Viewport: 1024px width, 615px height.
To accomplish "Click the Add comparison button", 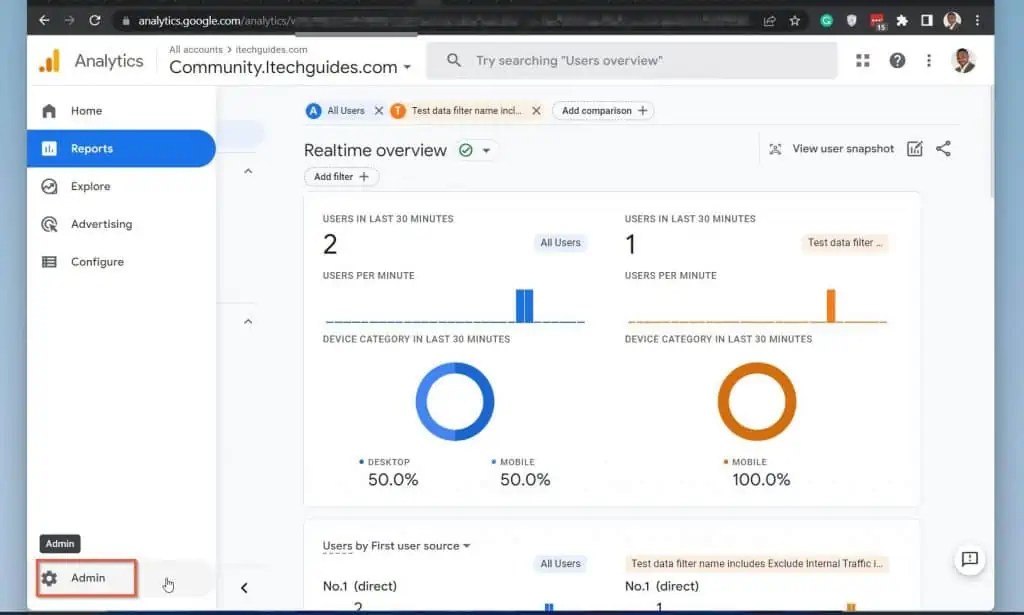I will pos(602,111).
